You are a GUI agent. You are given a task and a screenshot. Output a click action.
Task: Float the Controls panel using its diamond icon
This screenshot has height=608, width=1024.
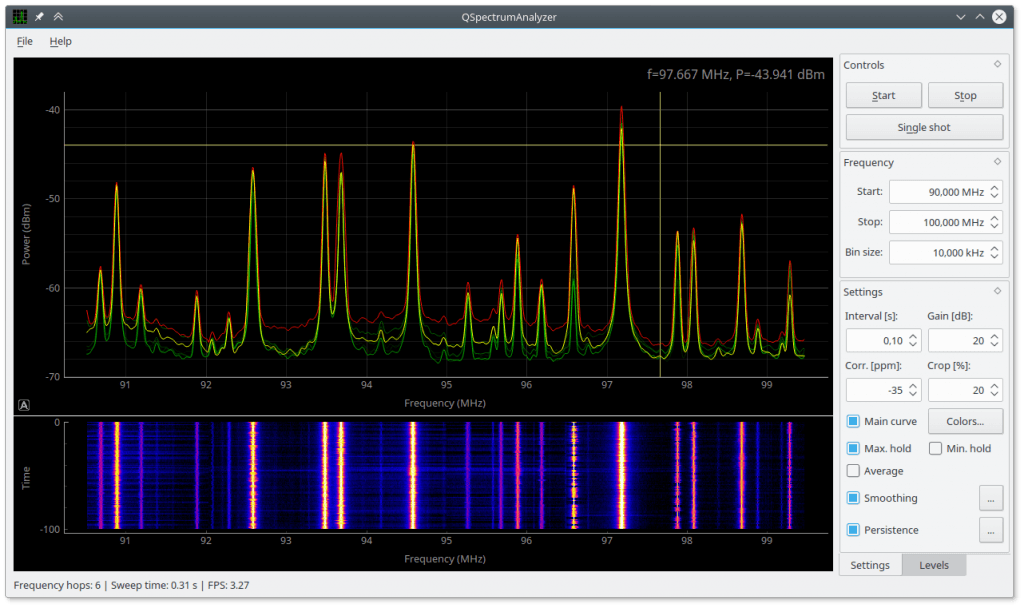pos(996,65)
